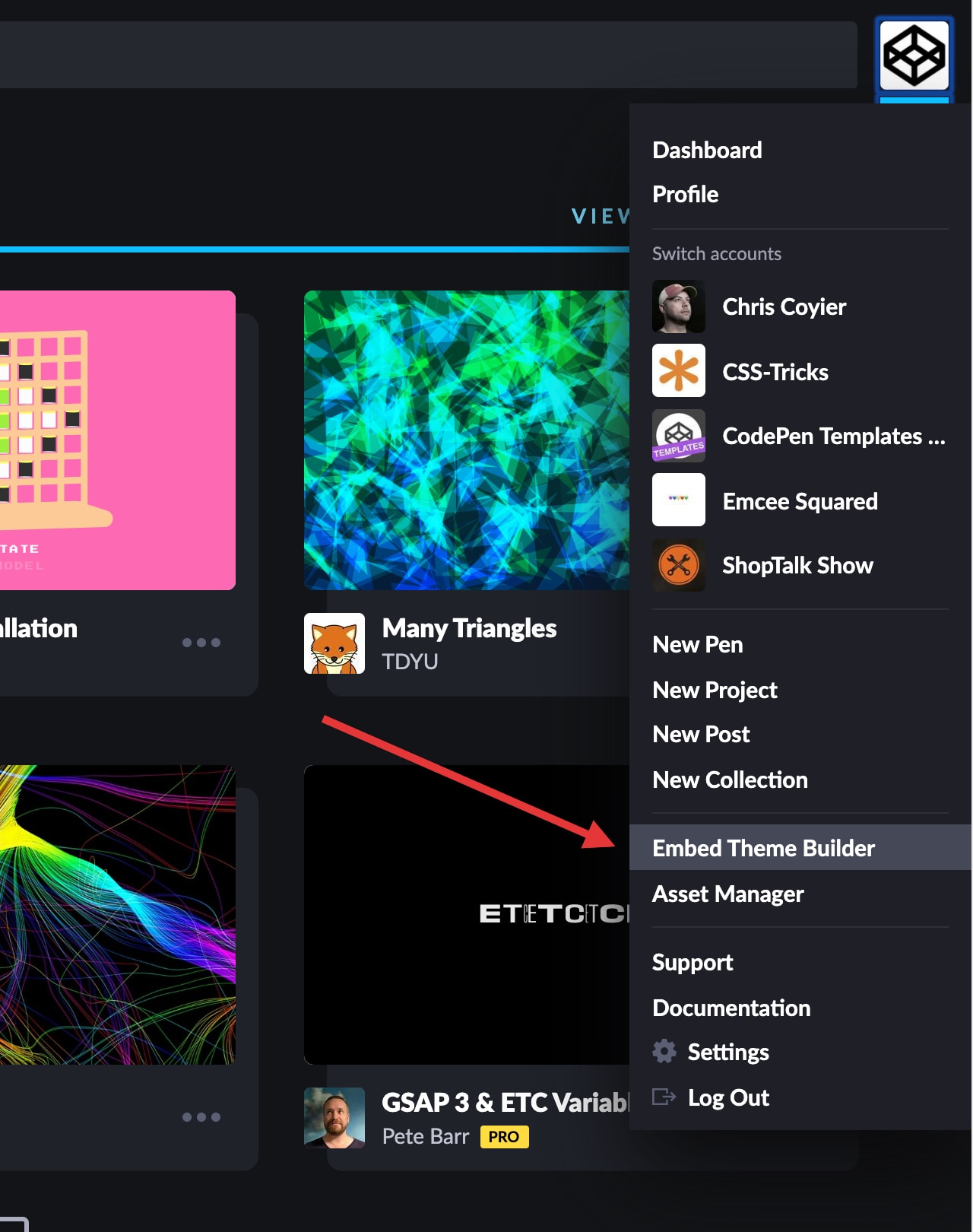The width and height of the screenshot is (973, 1232).
Task: Open Settings in the menu
Action: 728,1052
